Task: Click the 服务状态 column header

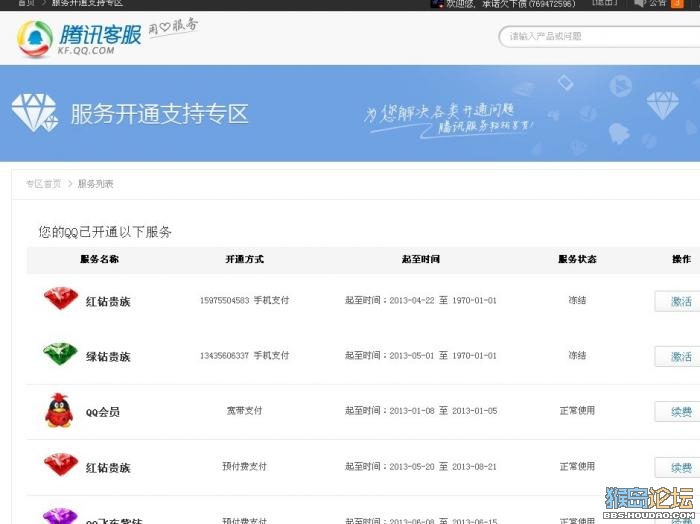Action: pos(577,259)
